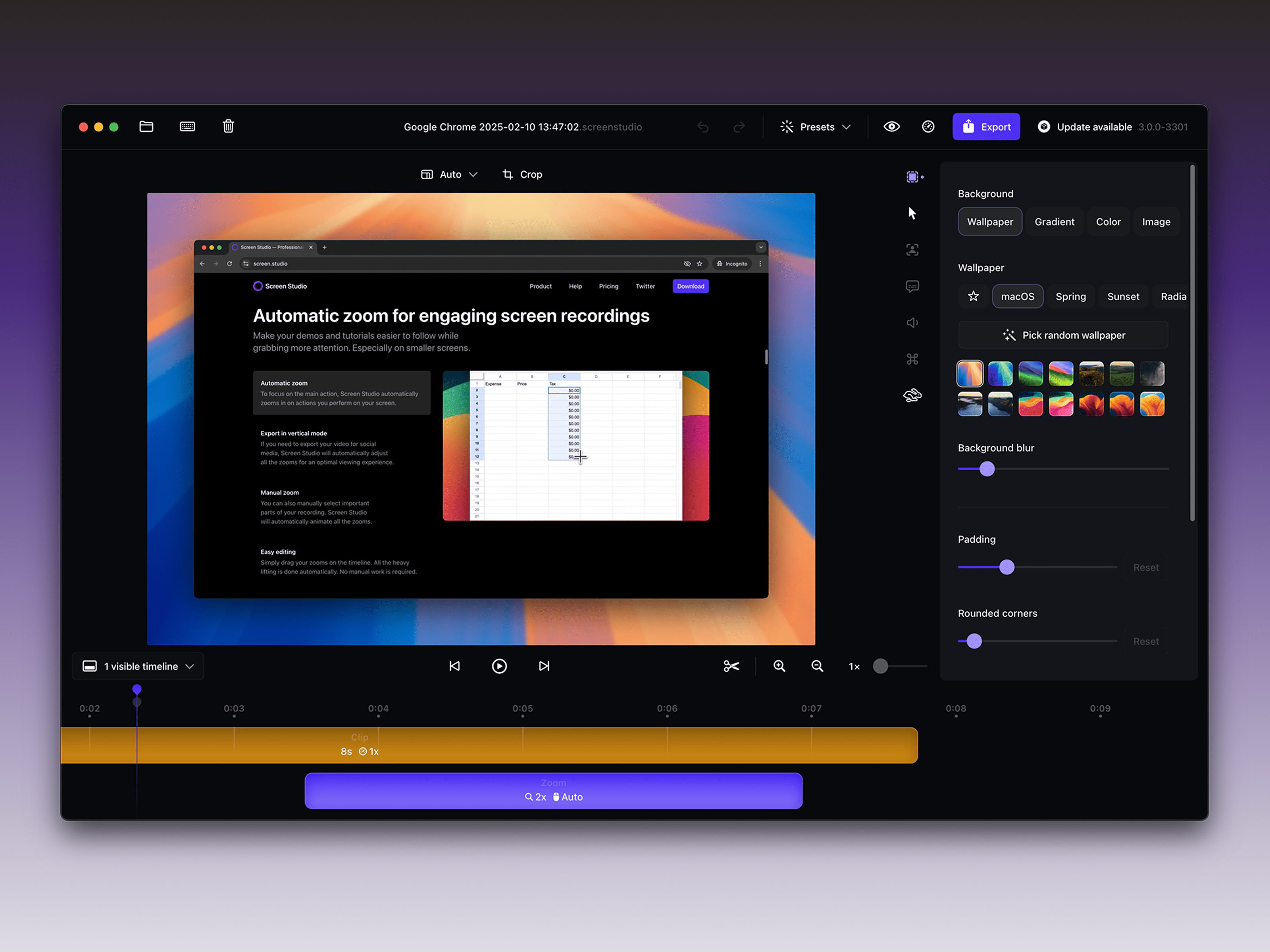Click the settings panel scrollbar
This screenshot has width=1270, height=952.
[1193, 343]
